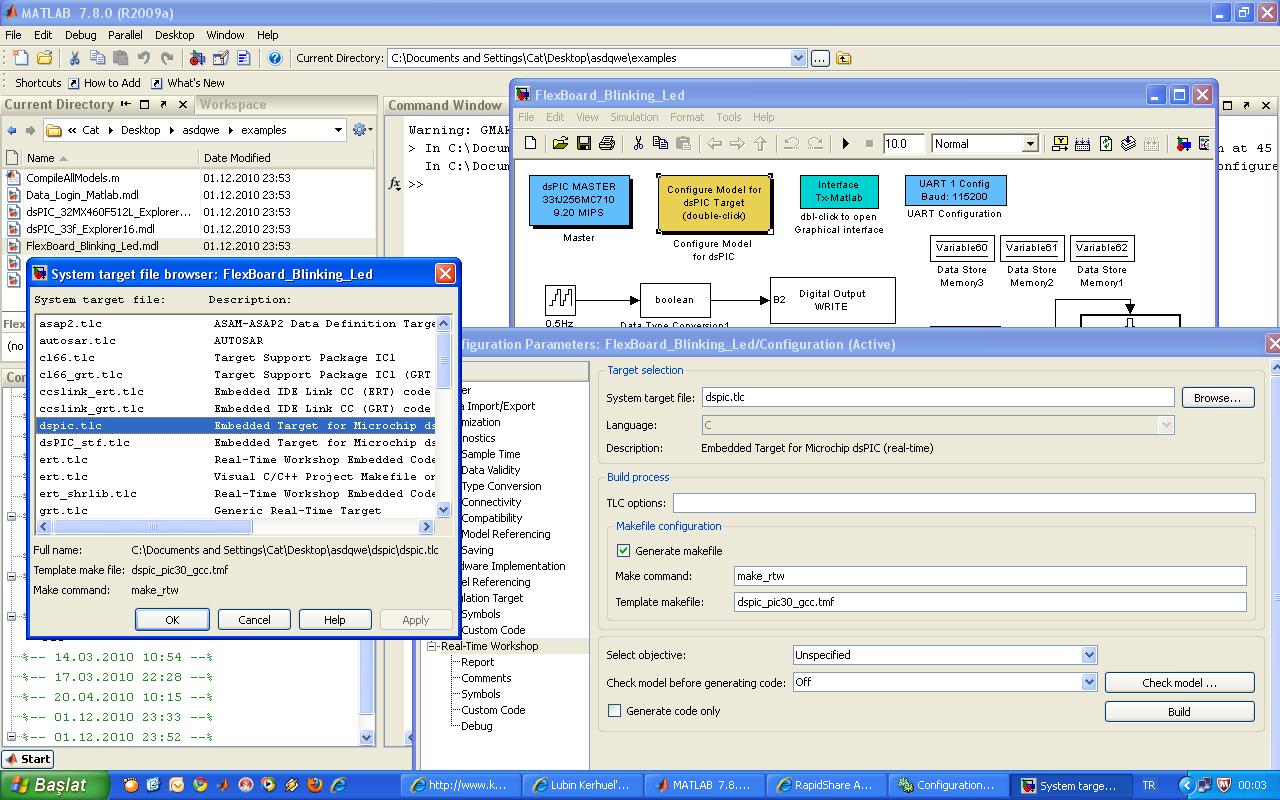Screen dimensions: 1280x800
Task: Toggle the Generate makefile checkbox
Action: [623, 551]
